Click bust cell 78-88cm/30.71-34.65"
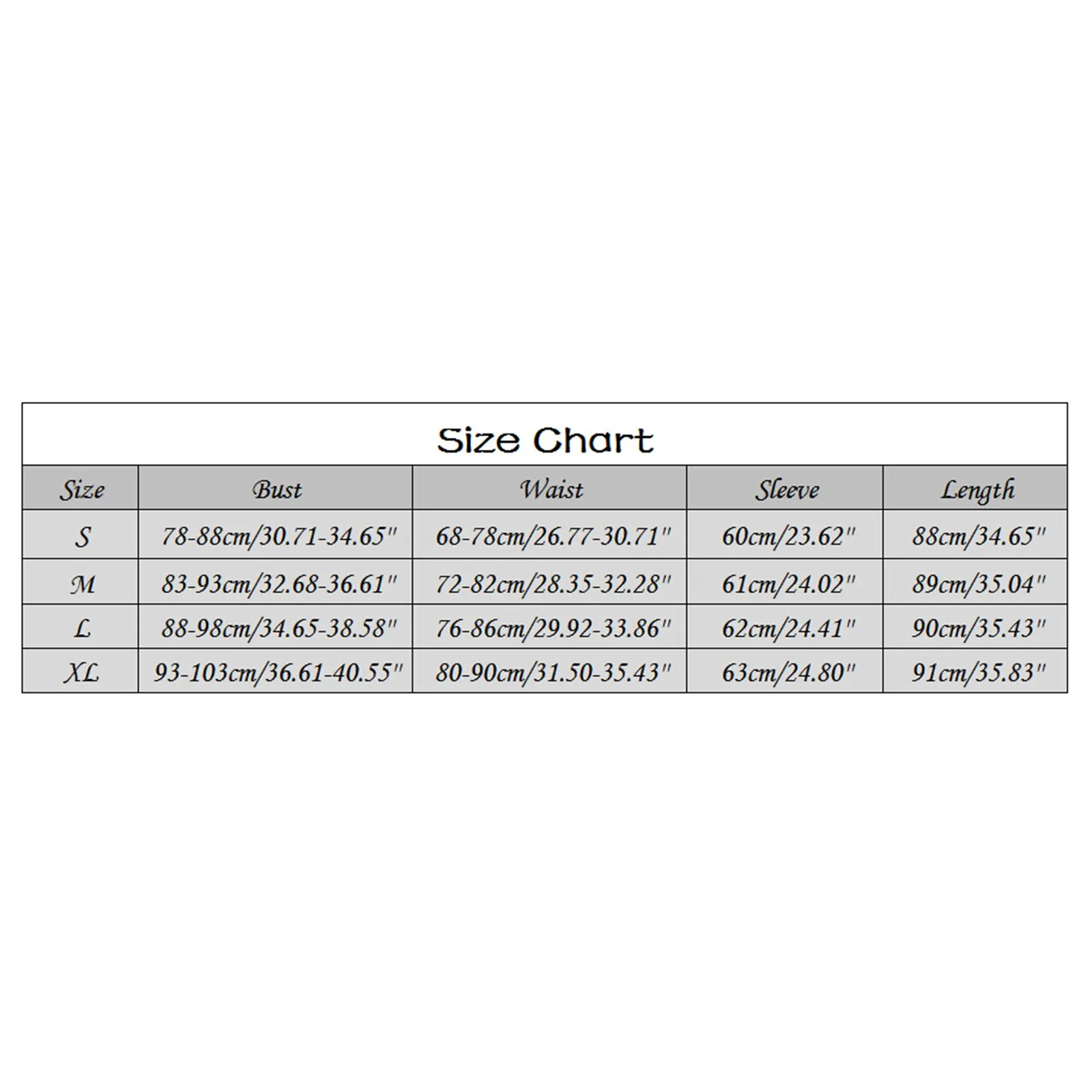Image resolution: width=1092 pixels, height=1092 pixels. [278, 536]
